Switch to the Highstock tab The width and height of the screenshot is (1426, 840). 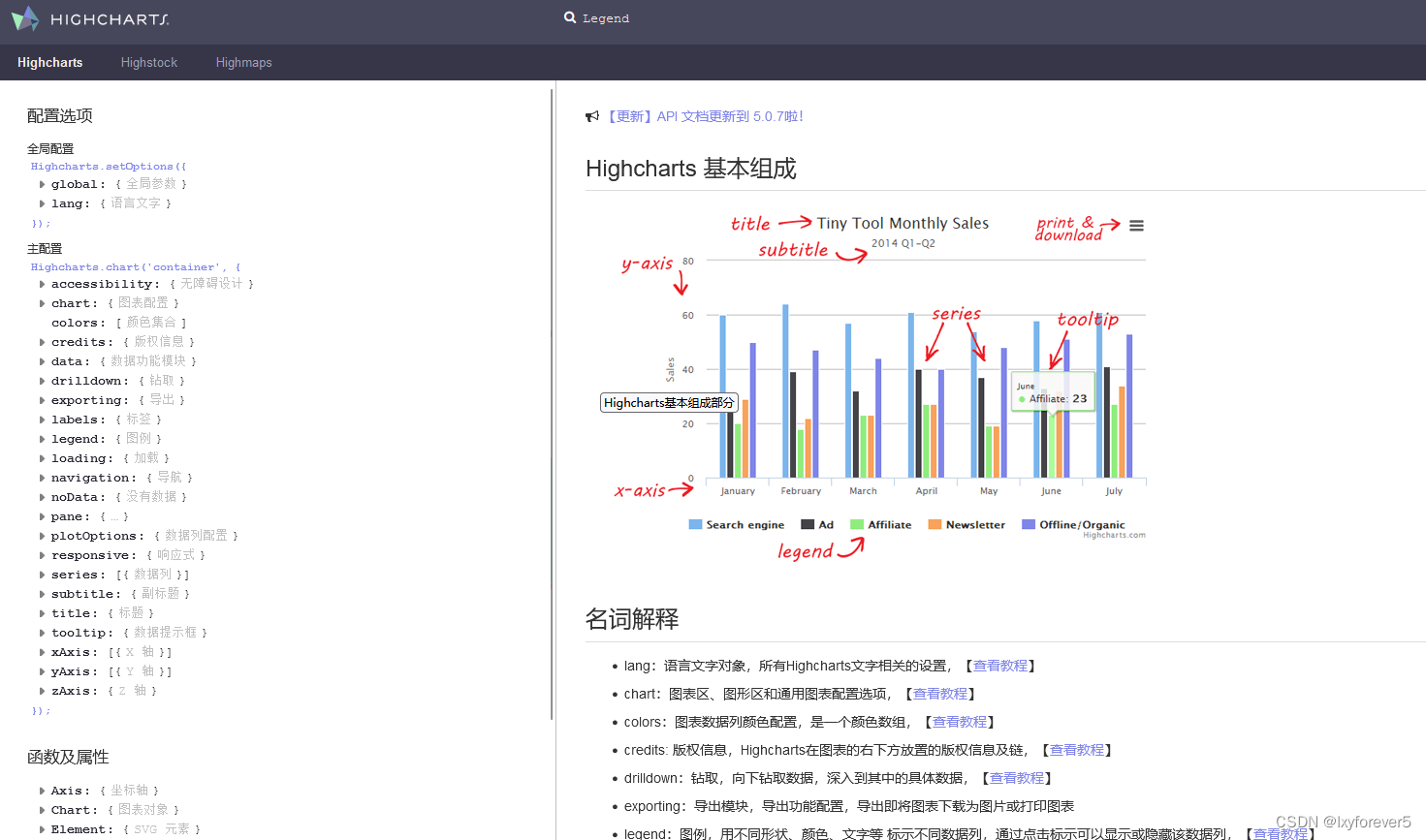tap(149, 62)
